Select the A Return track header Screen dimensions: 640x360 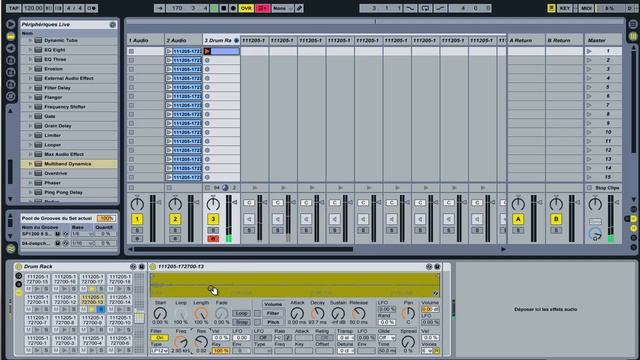pos(526,40)
